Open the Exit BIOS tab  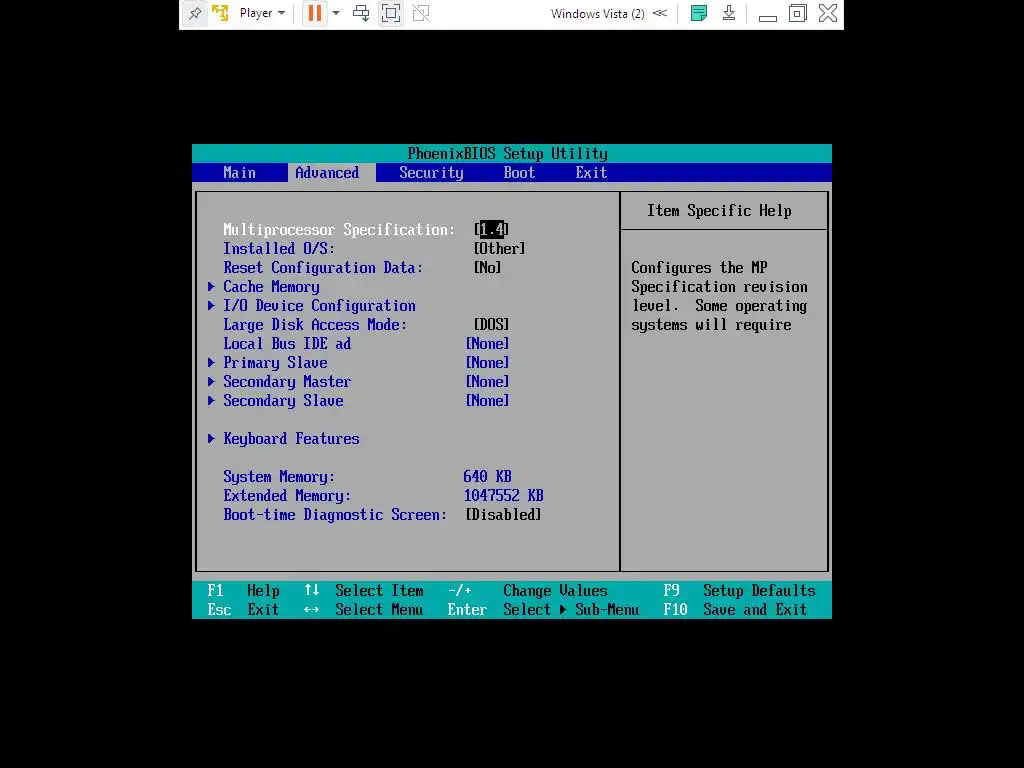591,172
